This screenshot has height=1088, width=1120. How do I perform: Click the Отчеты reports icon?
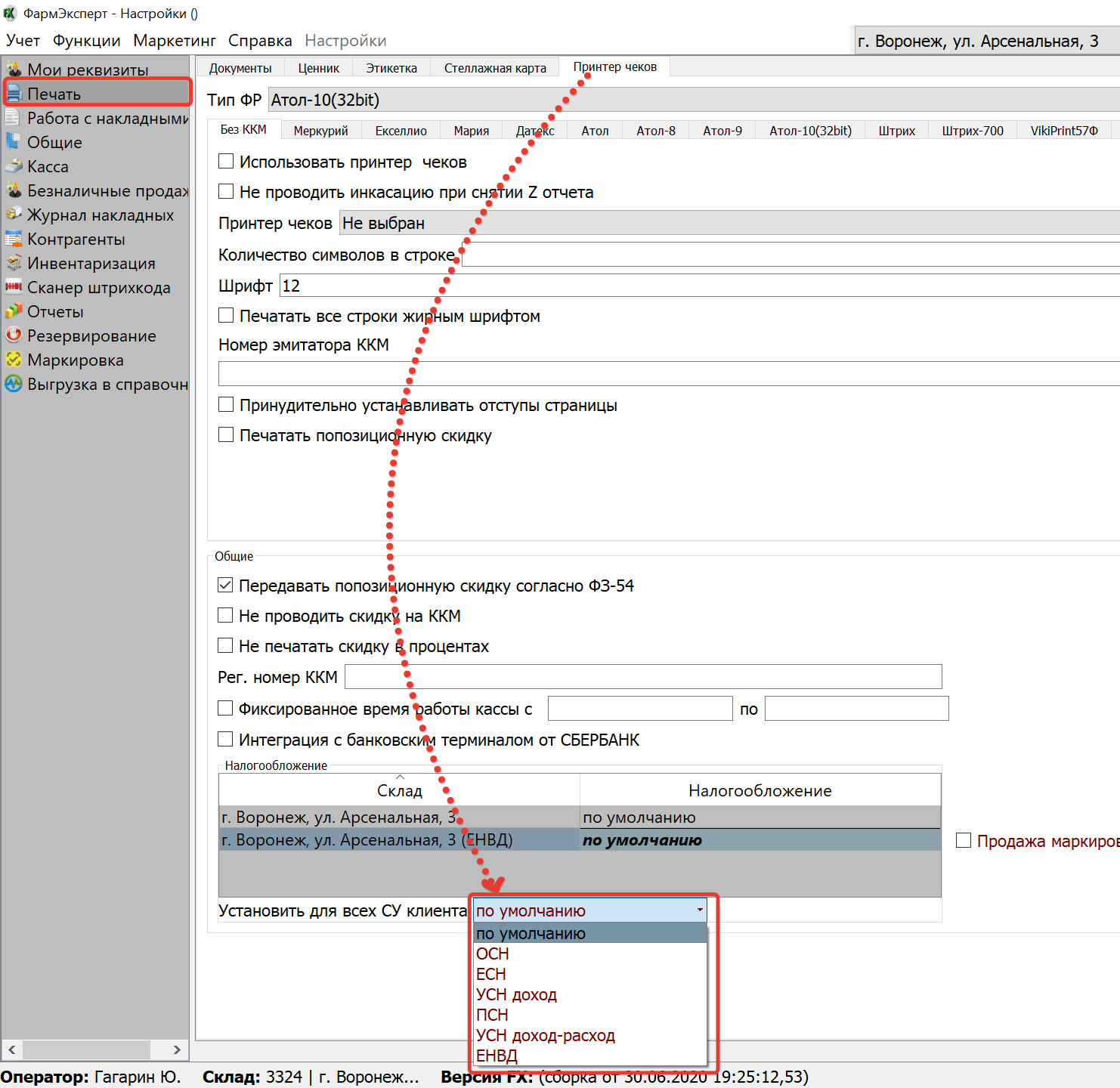pos(14,311)
